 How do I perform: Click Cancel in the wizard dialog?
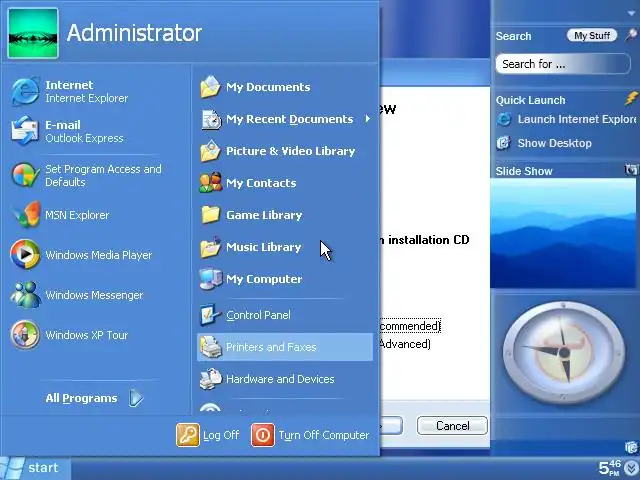click(452, 426)
